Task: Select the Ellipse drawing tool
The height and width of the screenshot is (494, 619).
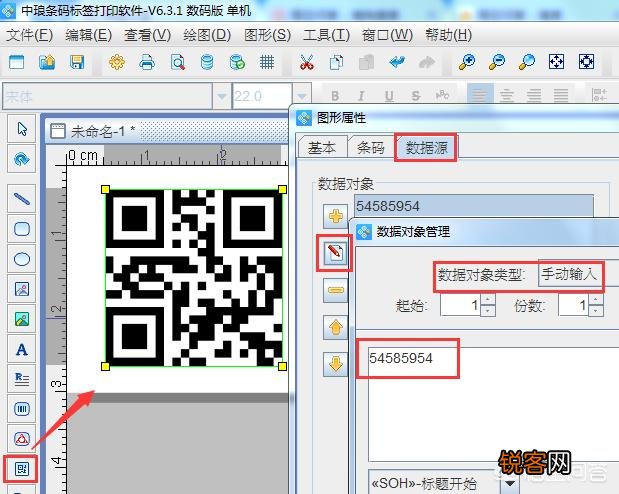Action: tap(22, 259)
